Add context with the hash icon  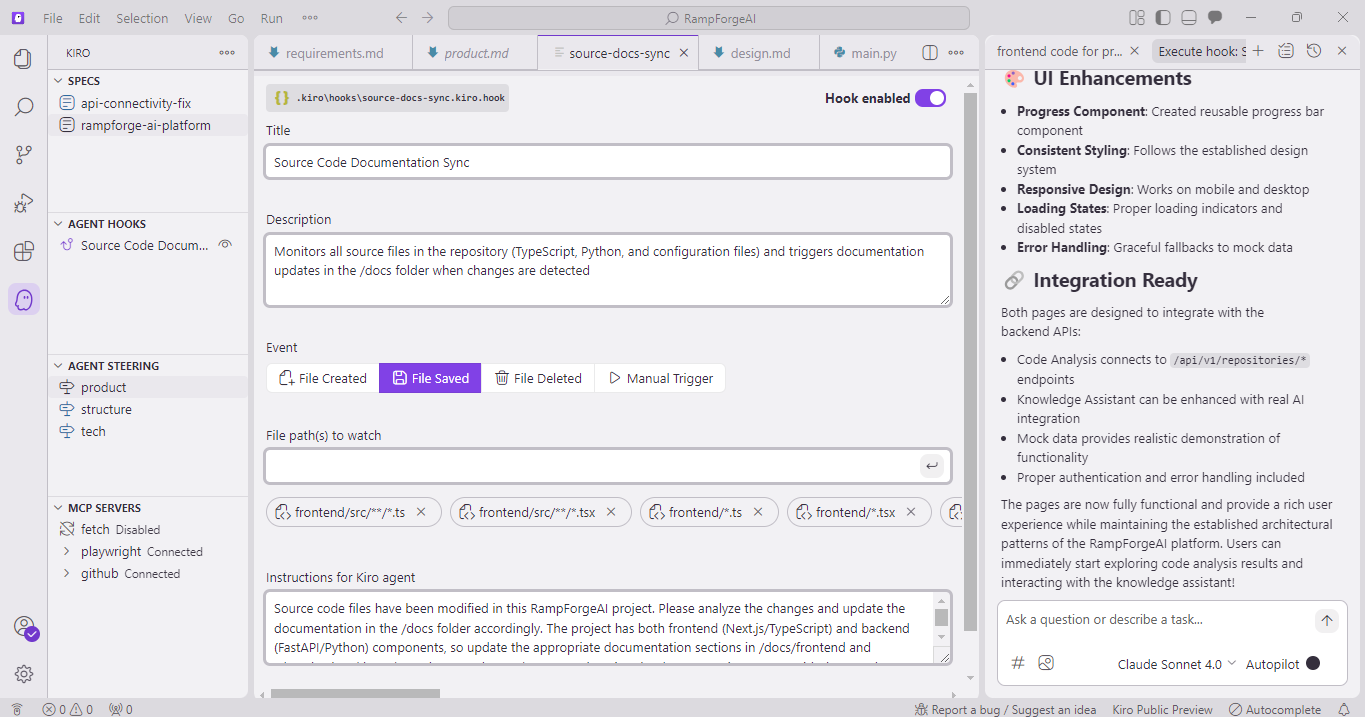click(1018, 663)
